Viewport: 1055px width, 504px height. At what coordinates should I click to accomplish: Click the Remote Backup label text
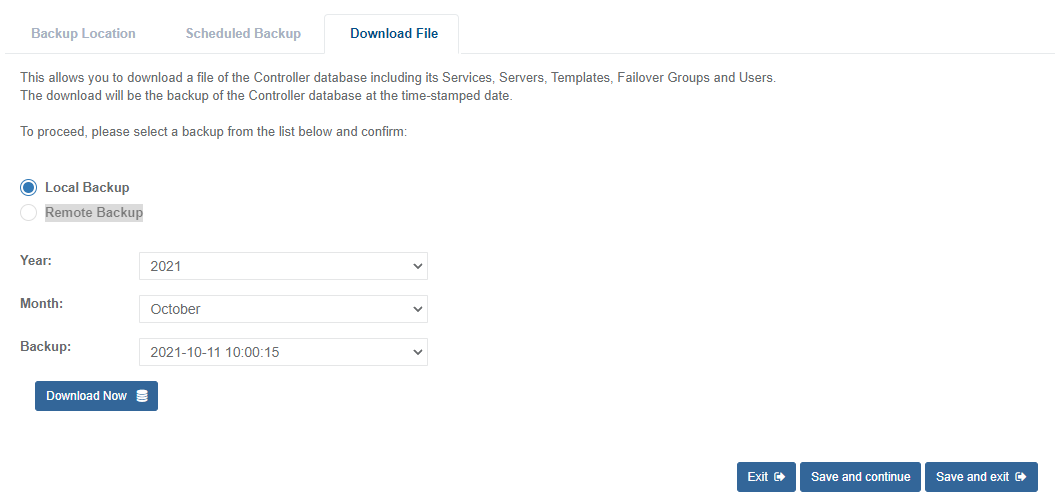click(94, 213)
